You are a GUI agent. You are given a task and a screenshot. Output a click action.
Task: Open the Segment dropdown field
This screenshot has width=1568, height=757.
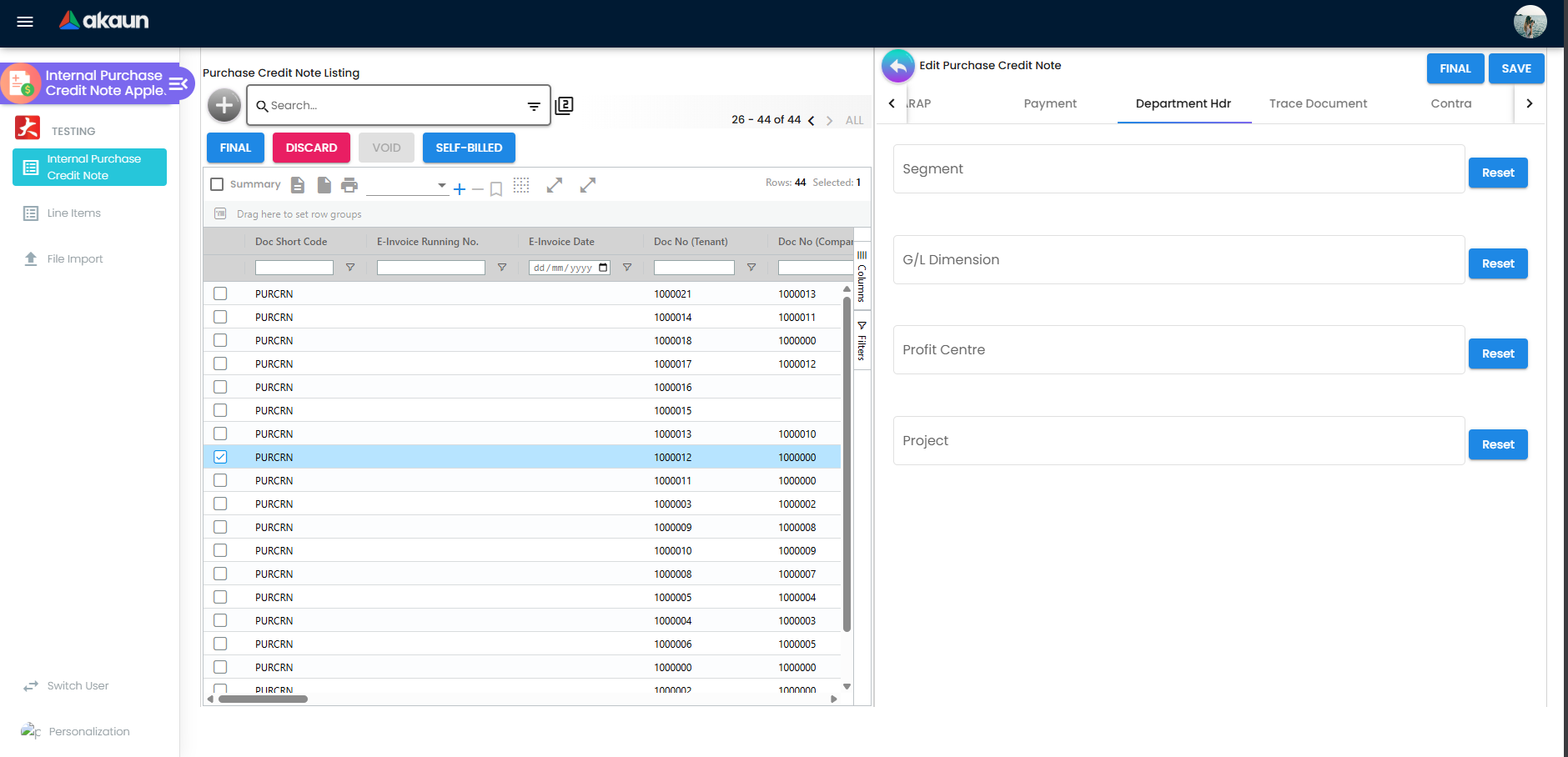pos(1179,169)
